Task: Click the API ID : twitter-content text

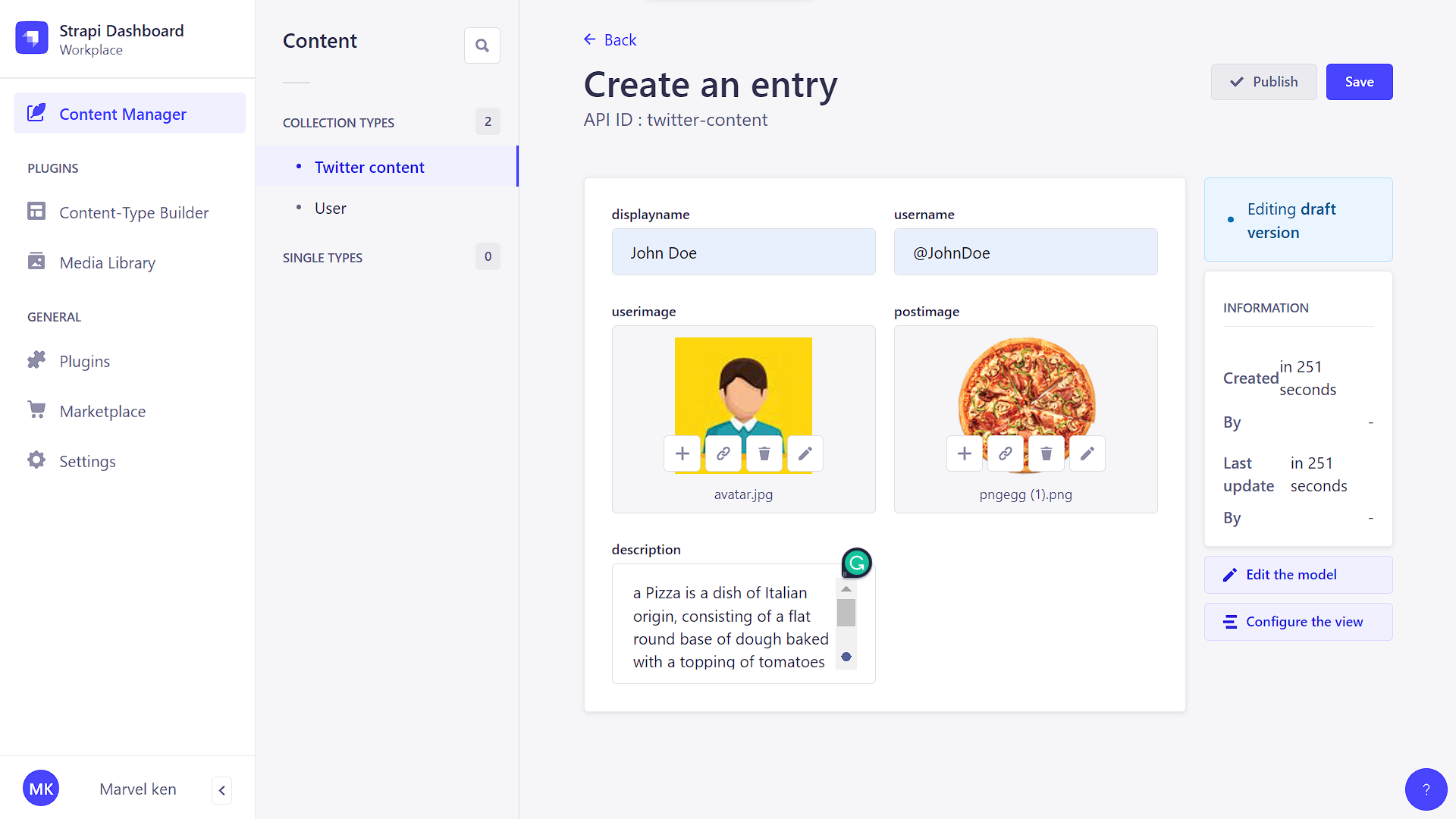Action: [675, 120]
